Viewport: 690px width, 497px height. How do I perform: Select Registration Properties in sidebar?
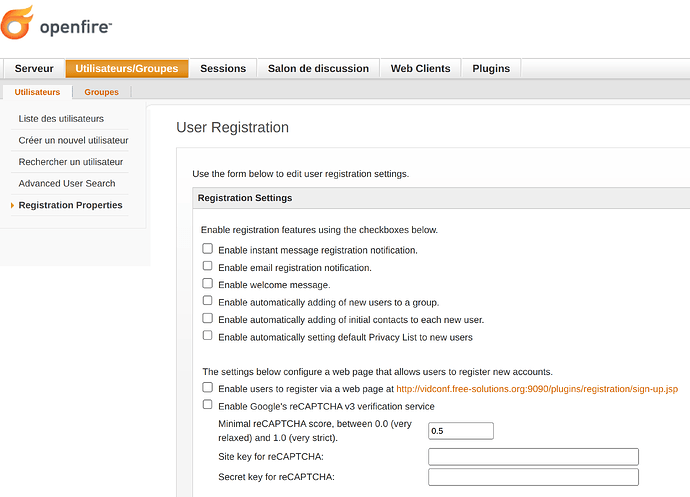70,205
